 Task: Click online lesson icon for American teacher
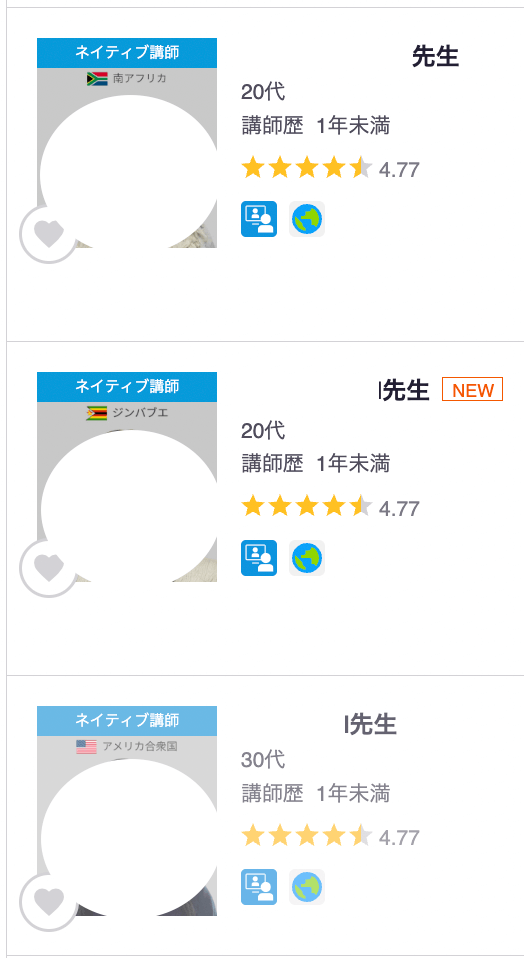259,887
